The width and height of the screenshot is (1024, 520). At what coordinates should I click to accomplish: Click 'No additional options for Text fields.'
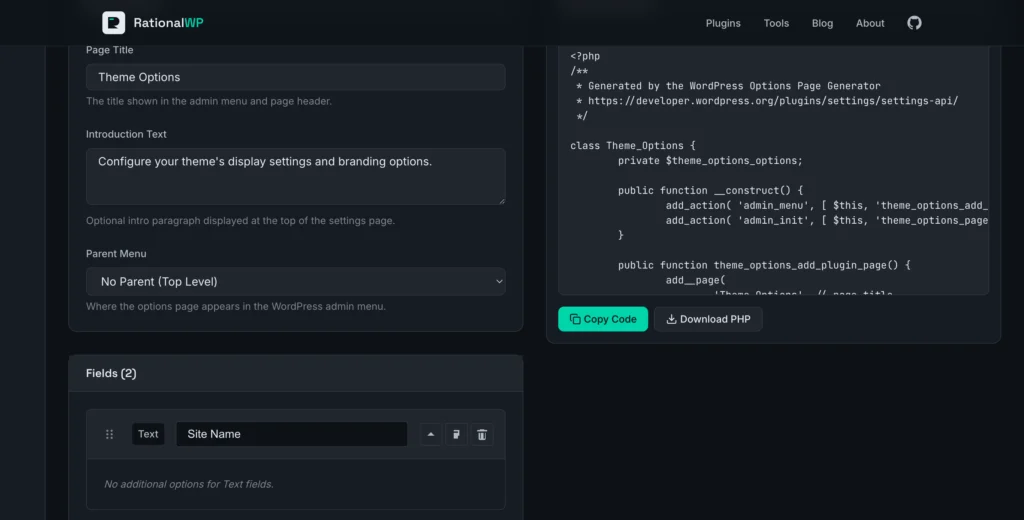pyautogui.click(x=189, y=484)
